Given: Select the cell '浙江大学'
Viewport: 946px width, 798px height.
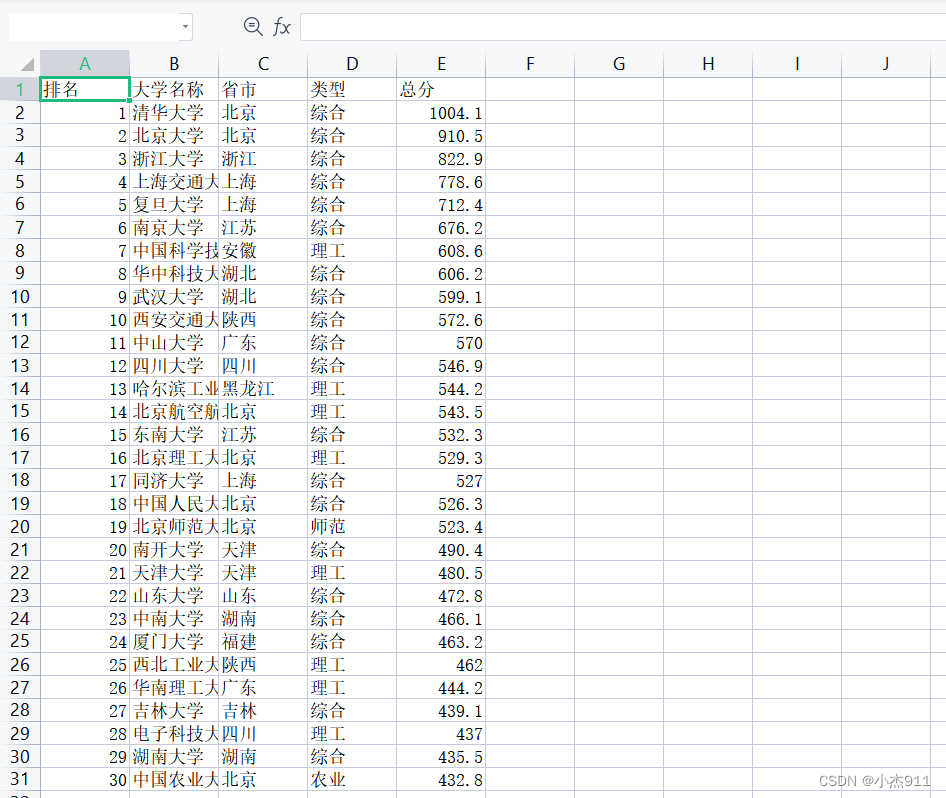Looking at the screenshot, I should pos(174,158).
